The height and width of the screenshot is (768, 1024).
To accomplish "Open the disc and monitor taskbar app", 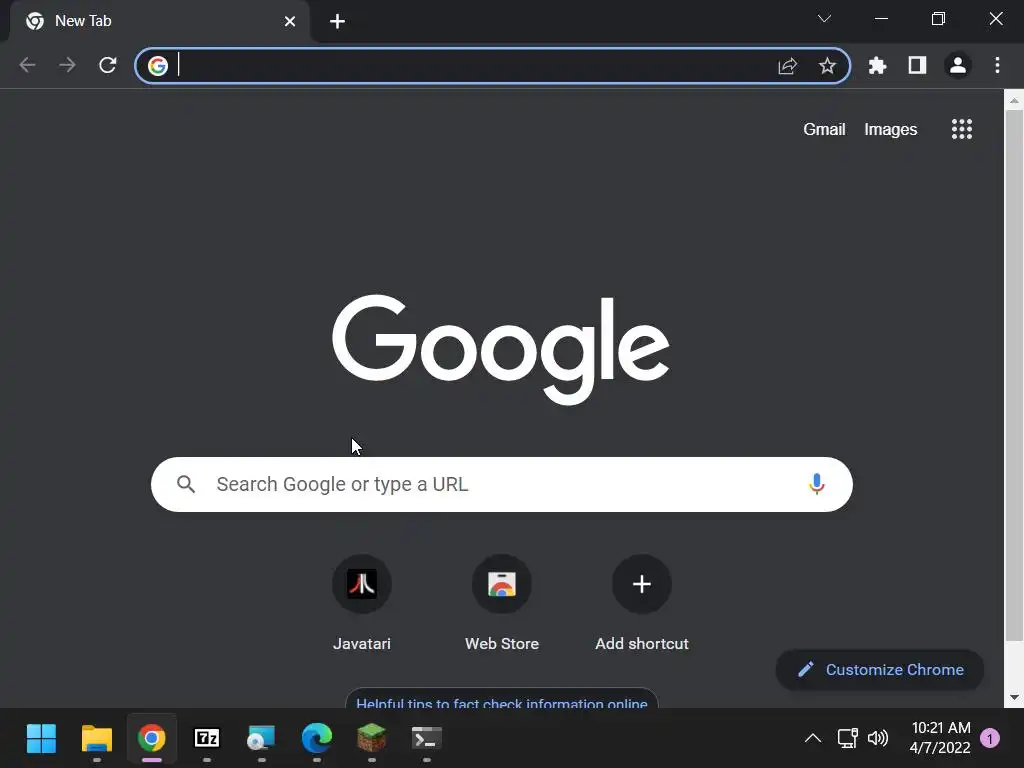I will [261, 739].
